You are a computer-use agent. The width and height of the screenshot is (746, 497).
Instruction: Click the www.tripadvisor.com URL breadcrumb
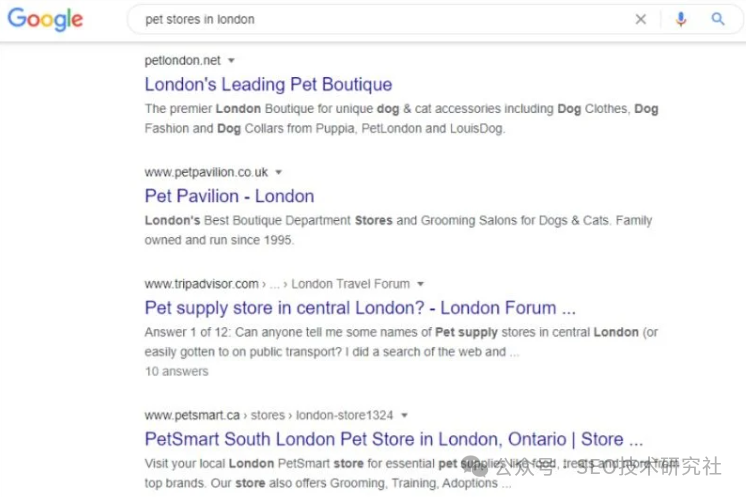click(x=201, y=284)
